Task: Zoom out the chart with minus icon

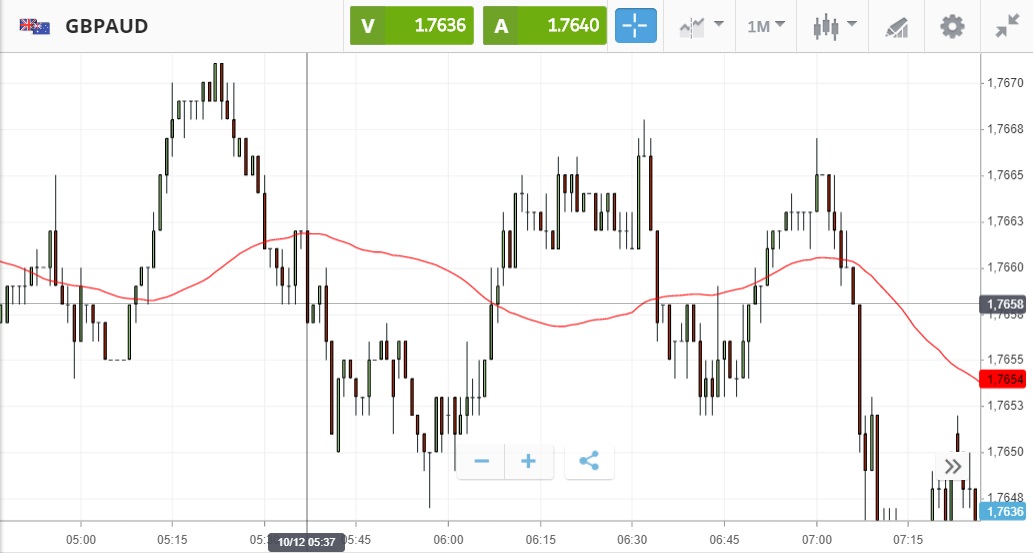Action: [x=482, y=462]
